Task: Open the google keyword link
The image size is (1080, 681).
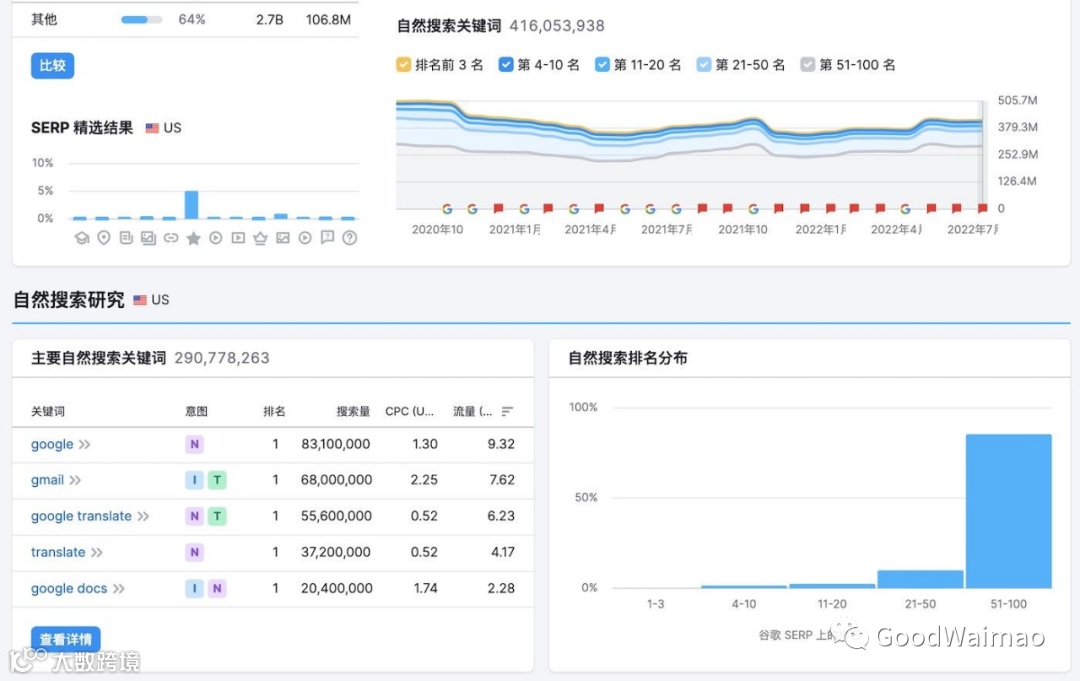Action: coord(52,445)
